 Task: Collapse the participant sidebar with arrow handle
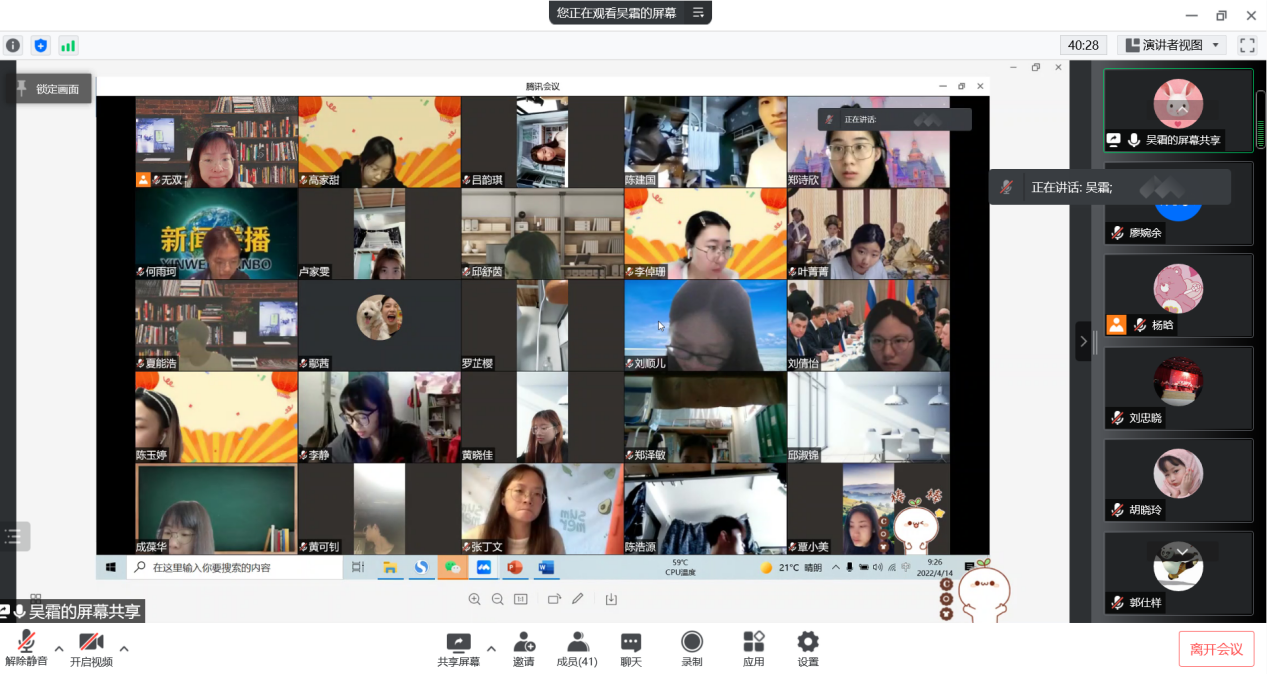tap(1083, 341)
